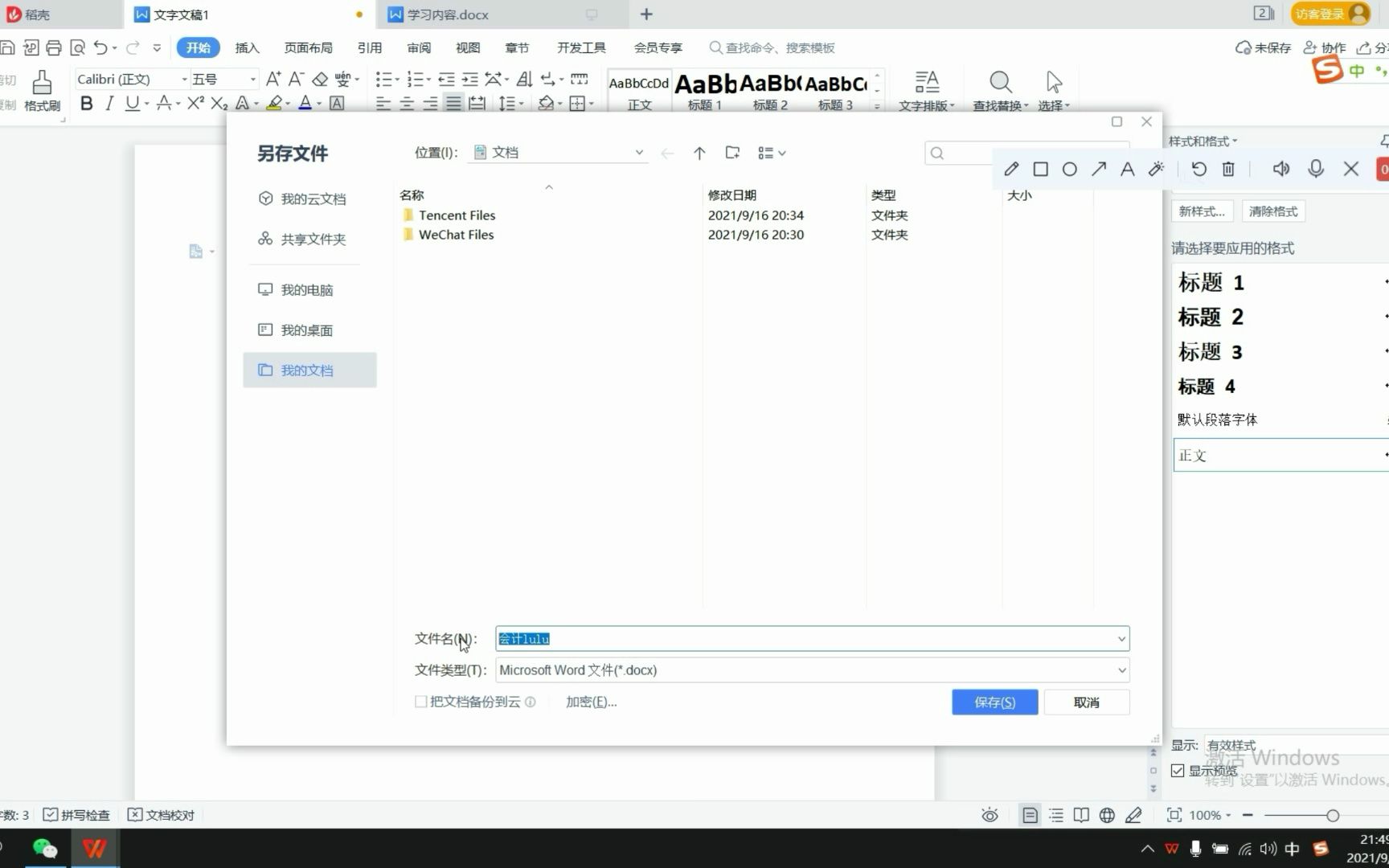The image size is (1389, 868).
Task: Select the arrow annotation tool
Action: click(1099, 169)
